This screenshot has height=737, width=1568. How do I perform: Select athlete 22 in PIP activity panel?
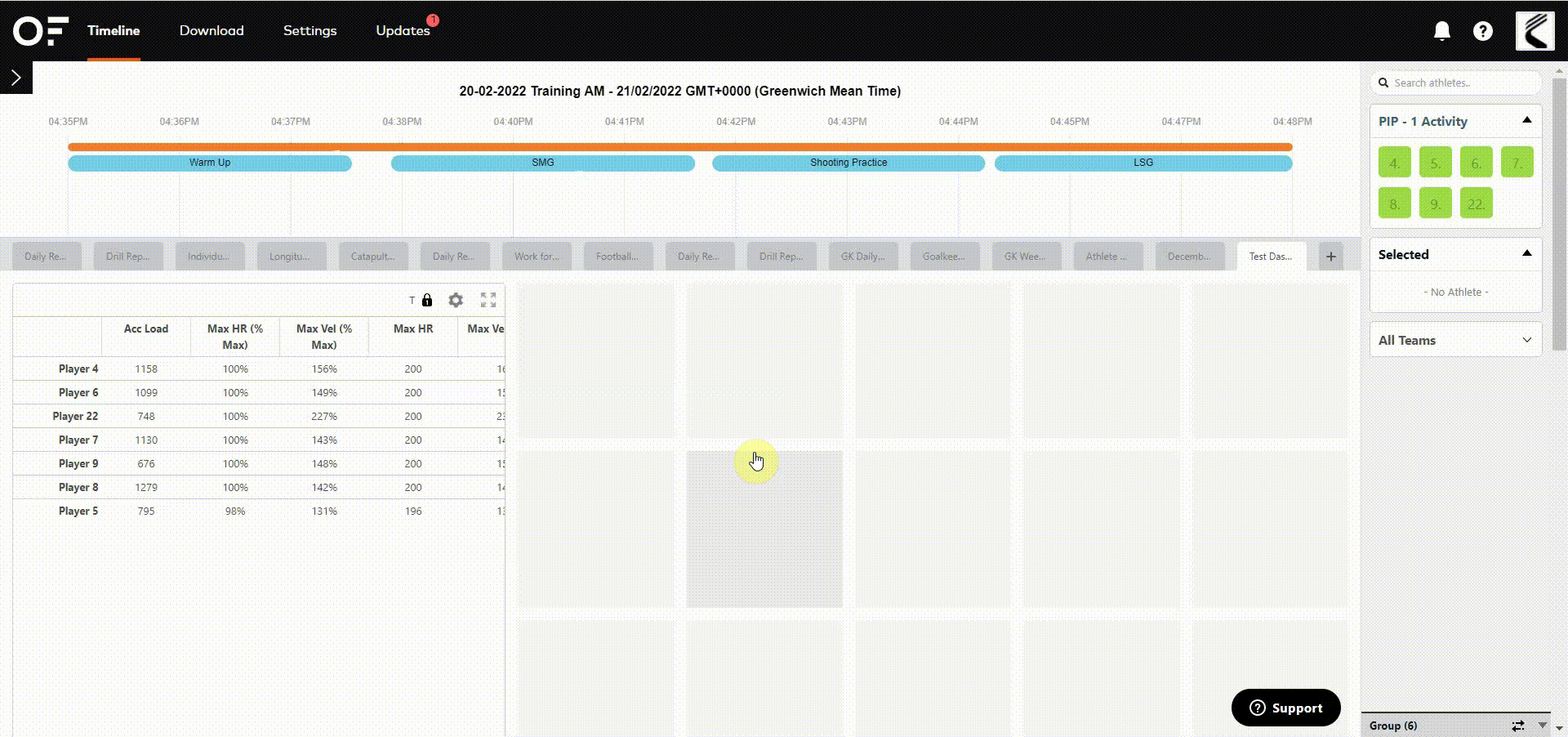click(1476, 203)
